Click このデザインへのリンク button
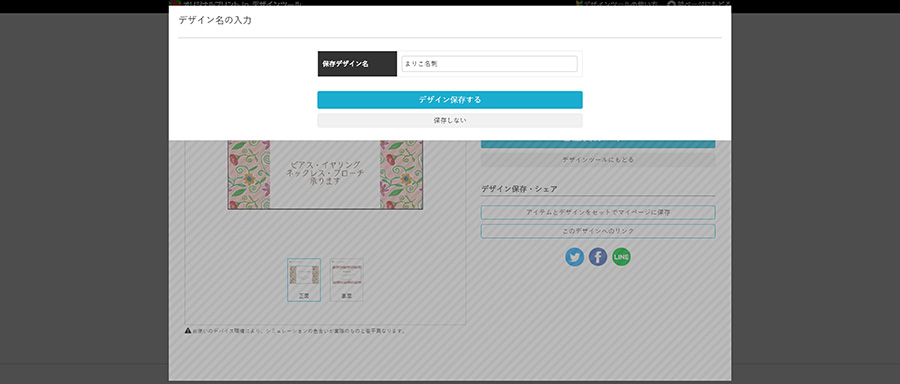The image size is (900, 384). (x=598, y=231)
